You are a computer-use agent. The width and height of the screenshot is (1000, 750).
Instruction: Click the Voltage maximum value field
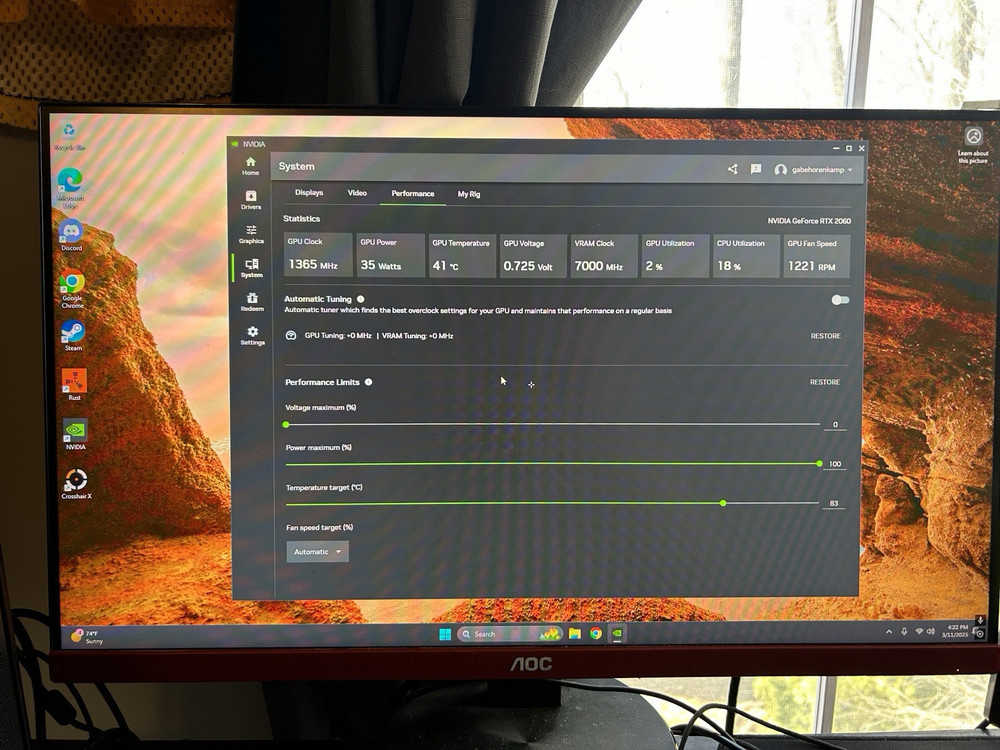(x=835, y=425)
